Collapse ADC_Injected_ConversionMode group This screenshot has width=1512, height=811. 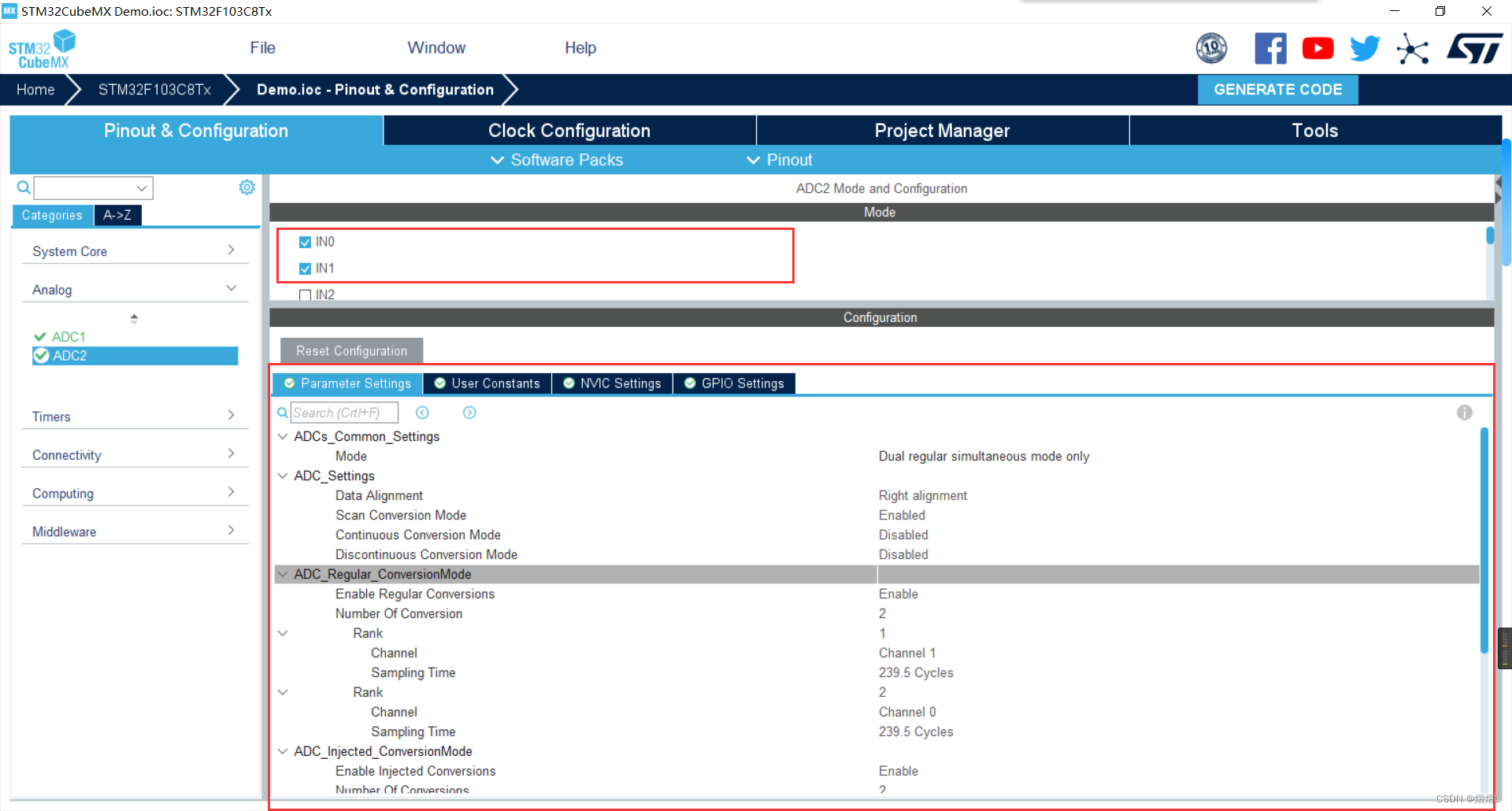[283, 751]
